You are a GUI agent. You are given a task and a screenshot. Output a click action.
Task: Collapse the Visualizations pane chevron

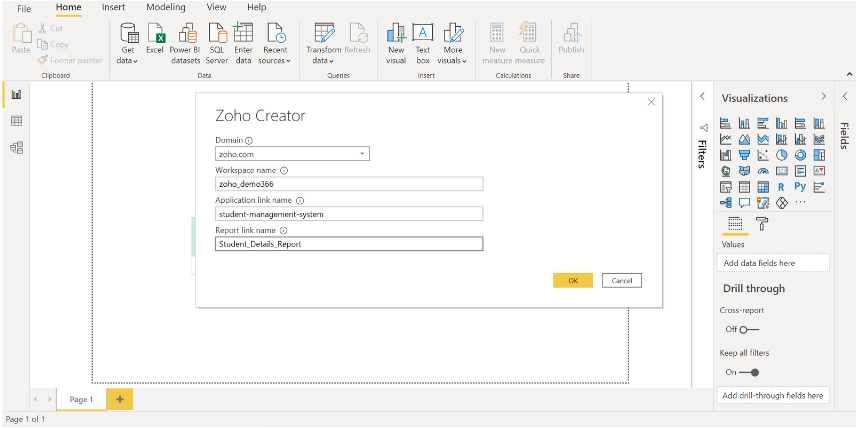[824, 96]
